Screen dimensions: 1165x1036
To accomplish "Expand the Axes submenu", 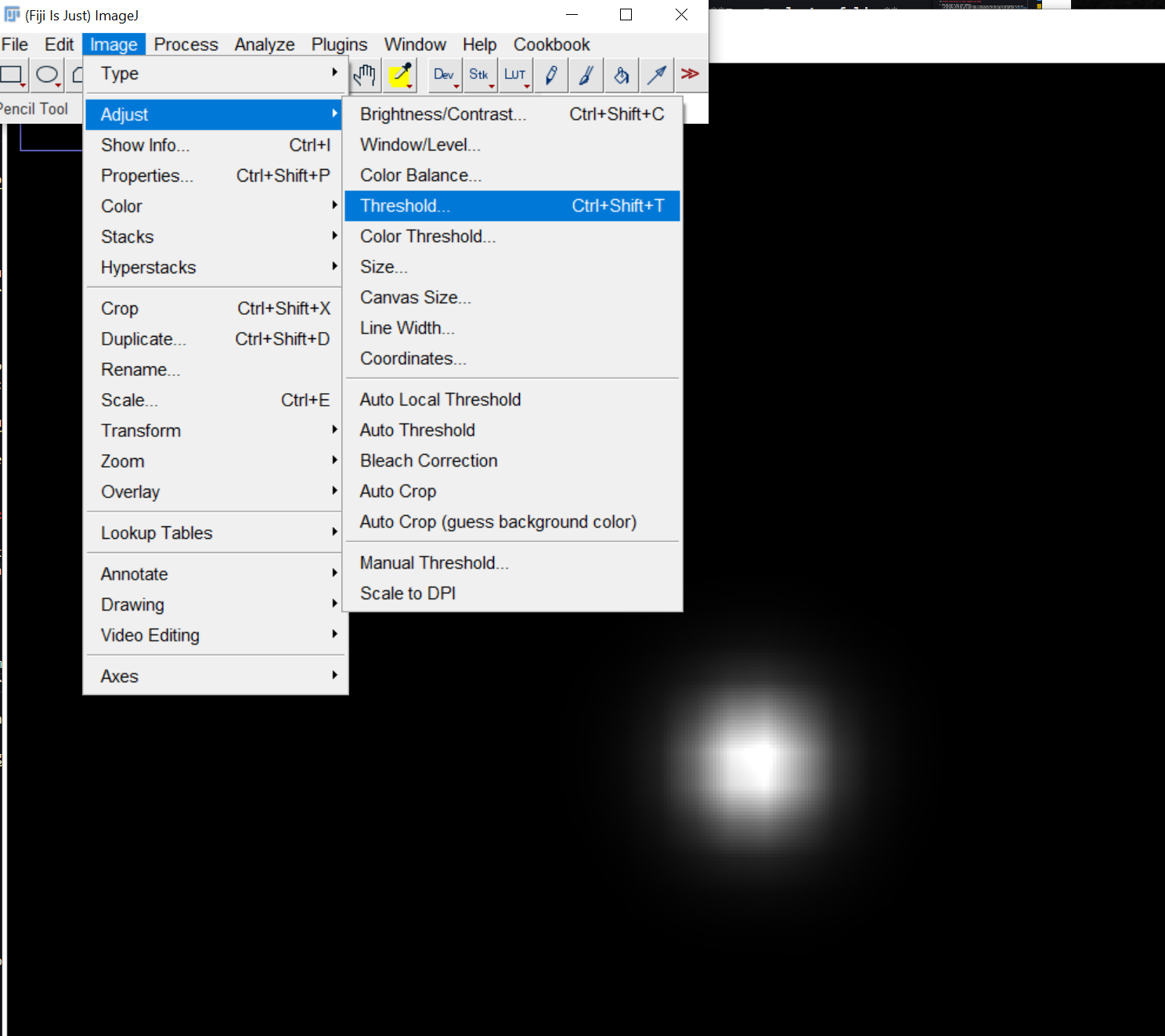I will [215, 676].
